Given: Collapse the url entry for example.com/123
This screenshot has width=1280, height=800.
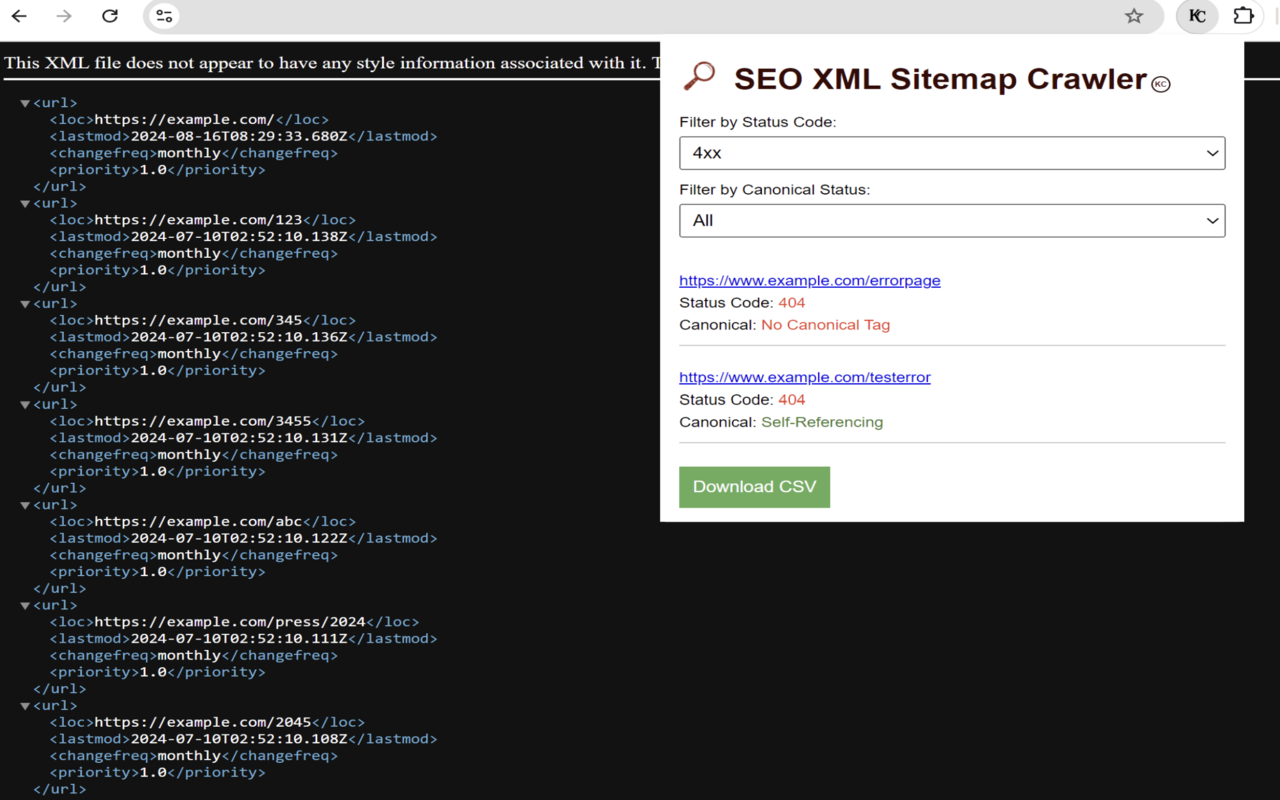Looking at the screenshot, I should [x=25, y=202].
